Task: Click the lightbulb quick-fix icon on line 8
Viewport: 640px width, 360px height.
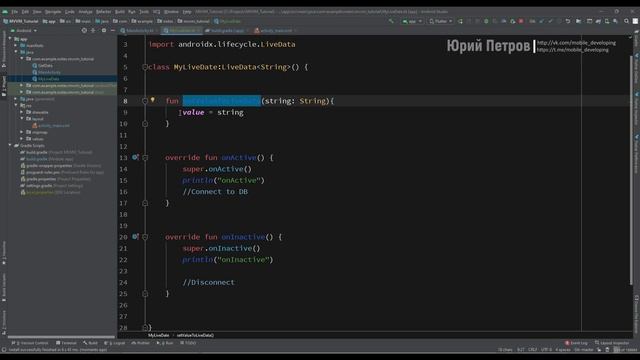Action: coord(153,100)
